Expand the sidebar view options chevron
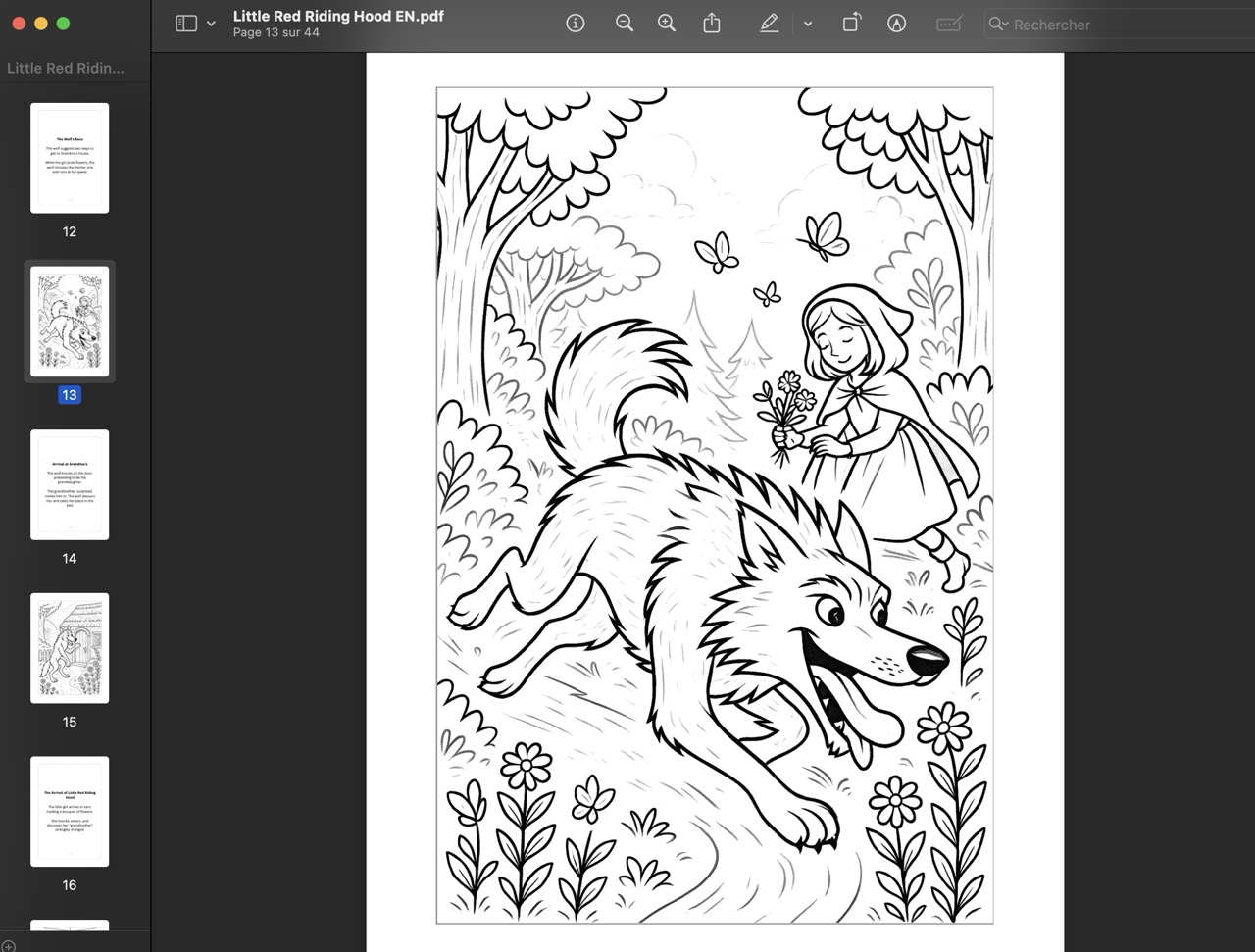Viewport: 1255px width, 952px height. point(211,24)
